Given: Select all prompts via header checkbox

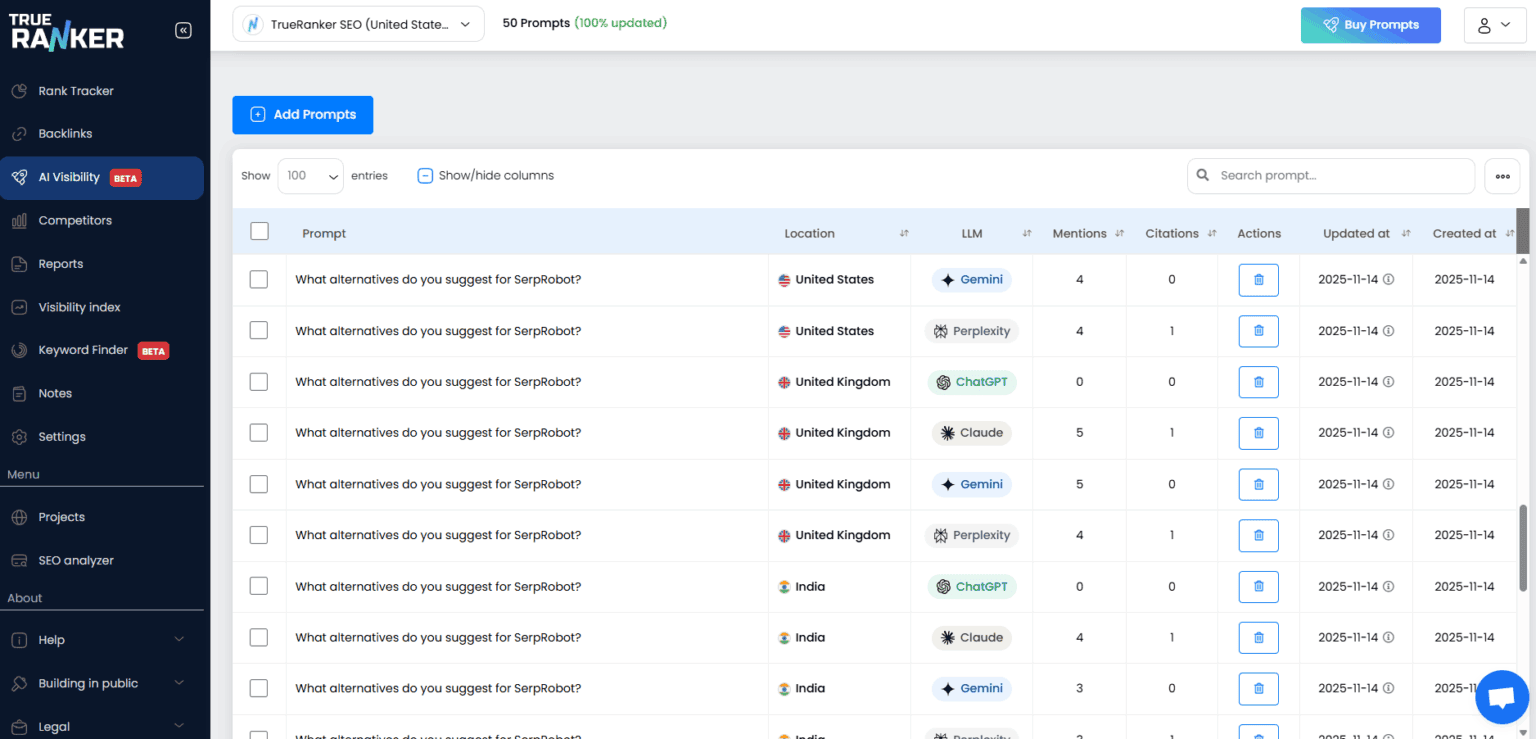Looking at the screenshot, I should (x=259, y=231).
